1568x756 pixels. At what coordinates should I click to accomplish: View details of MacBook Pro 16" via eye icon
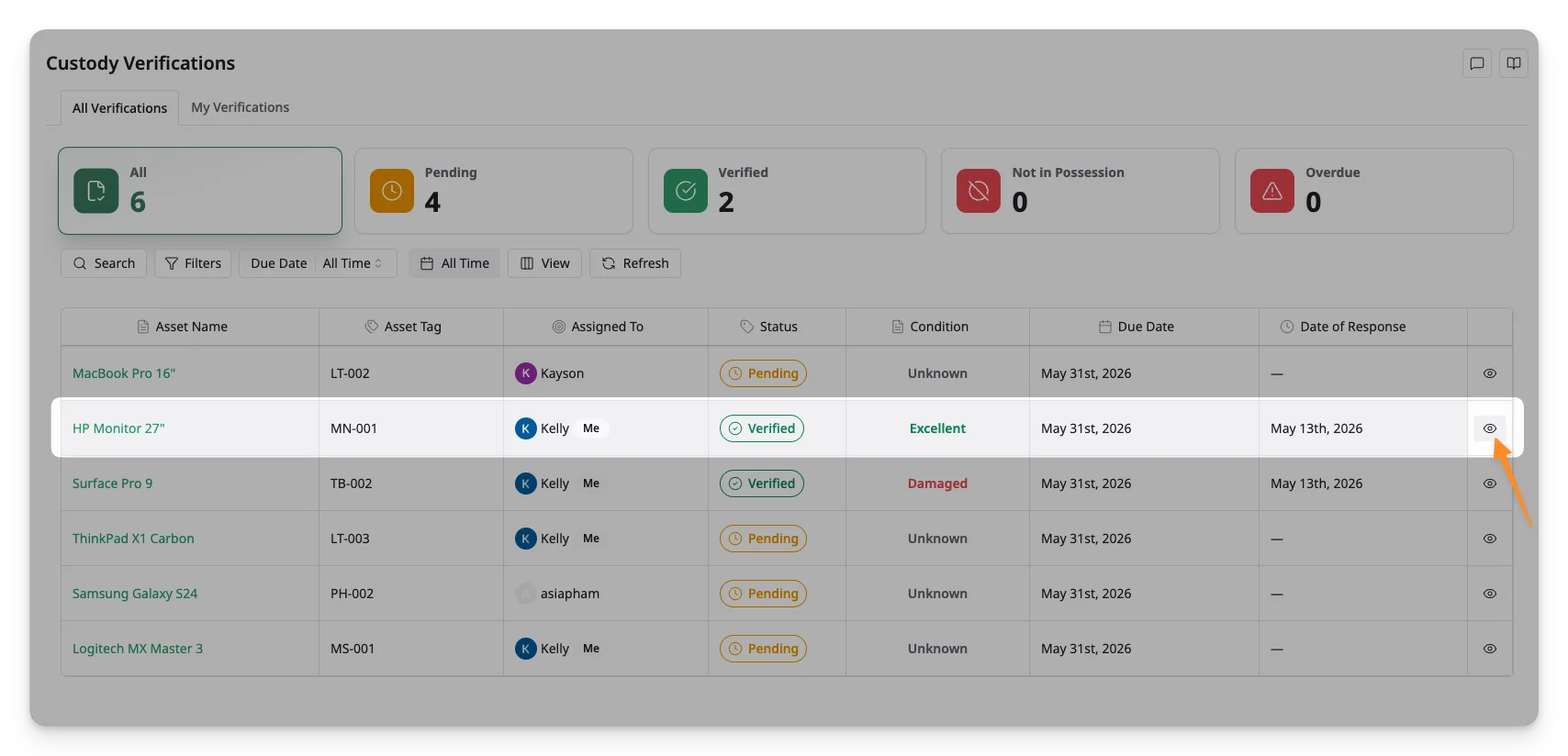1490,373
